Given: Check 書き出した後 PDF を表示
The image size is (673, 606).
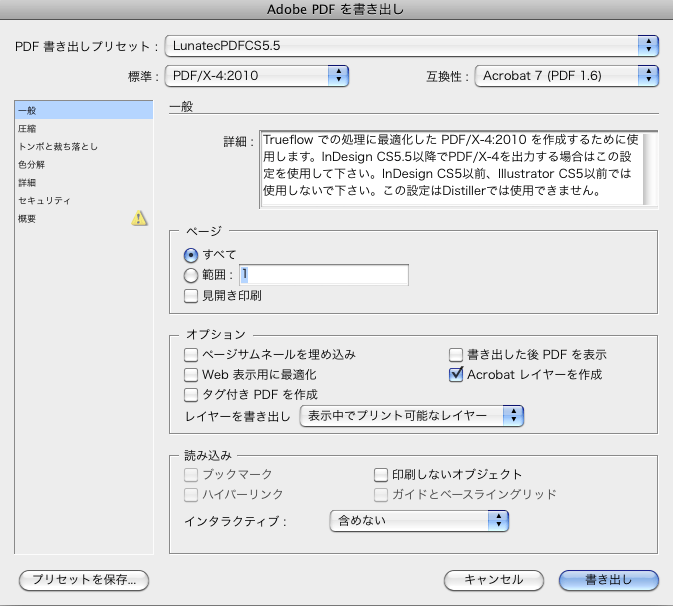Looking at the screenshot, I should tap(456, 355).
